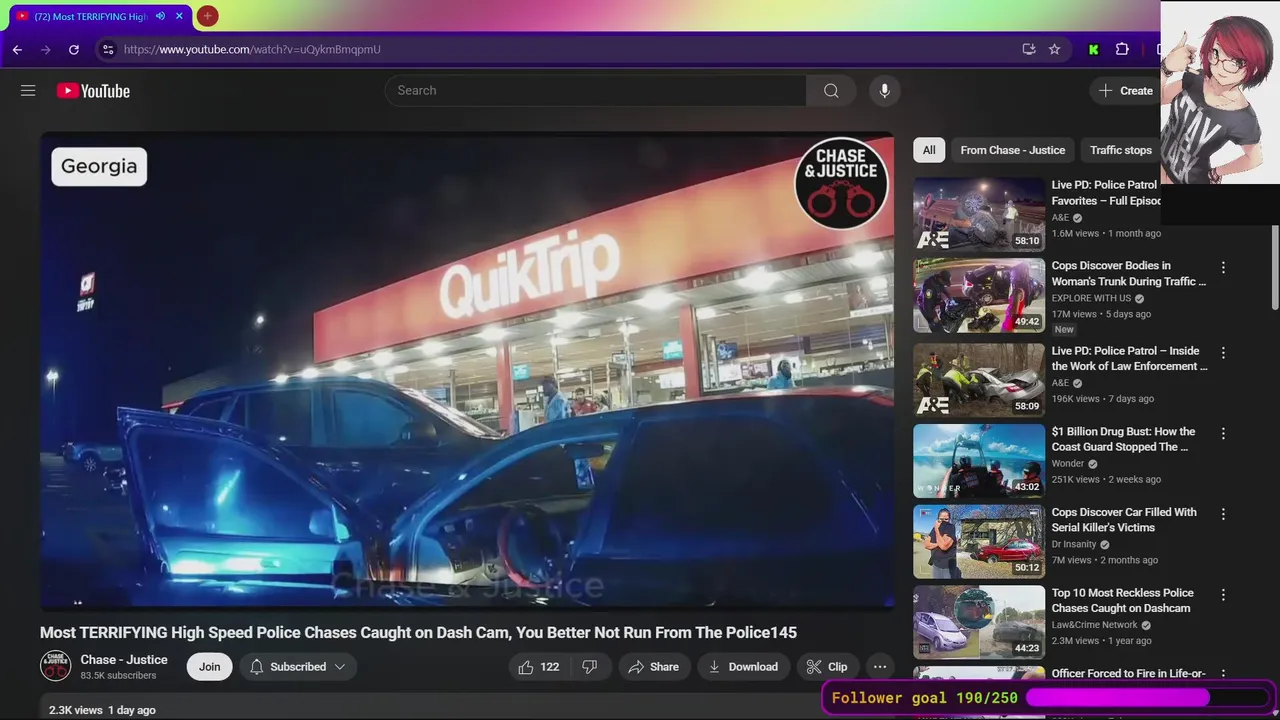
Task: Close the YouTube browser tab
Action: coord(179,16)
